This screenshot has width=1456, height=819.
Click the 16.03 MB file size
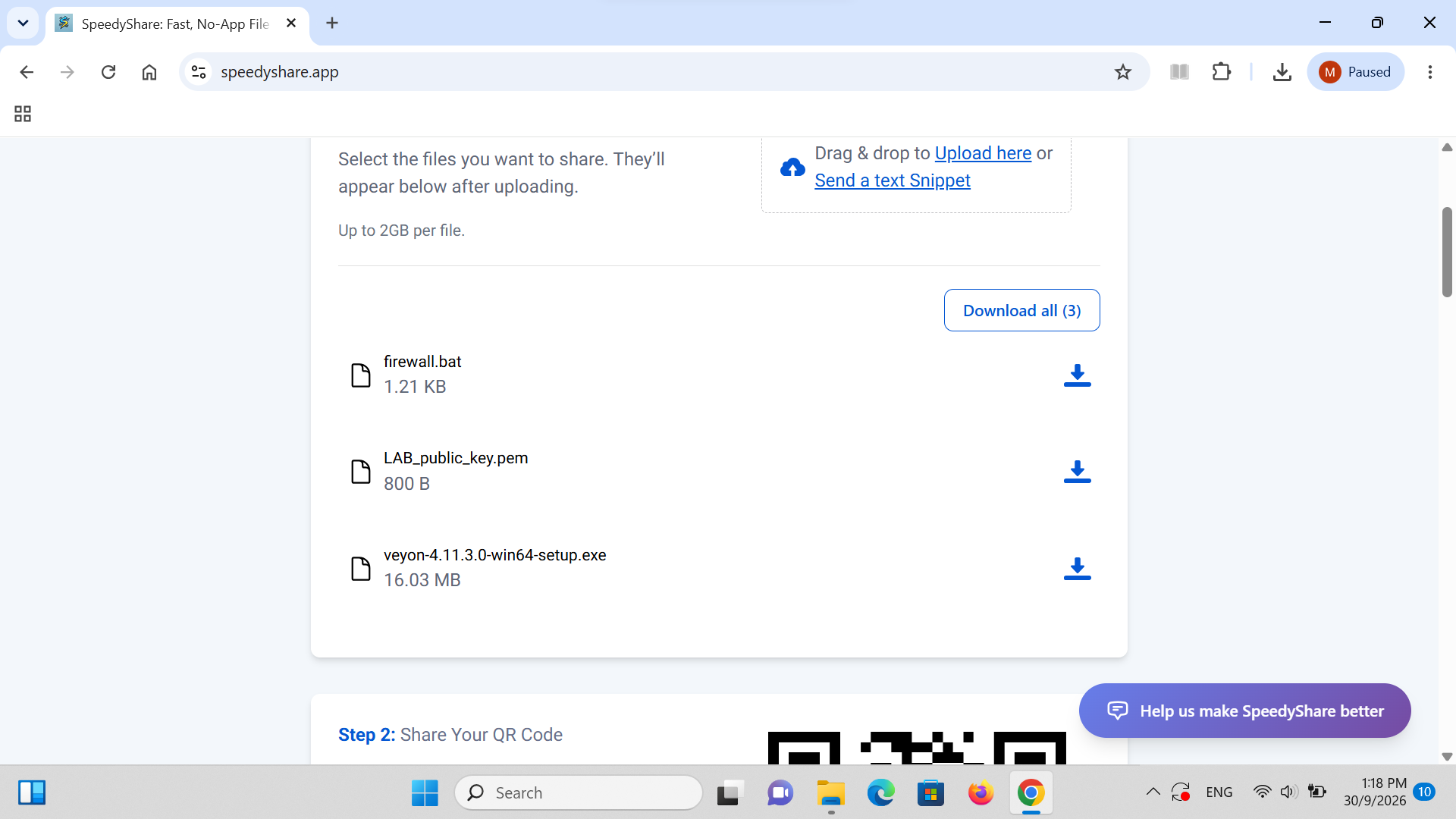click(x=422, y=580)
